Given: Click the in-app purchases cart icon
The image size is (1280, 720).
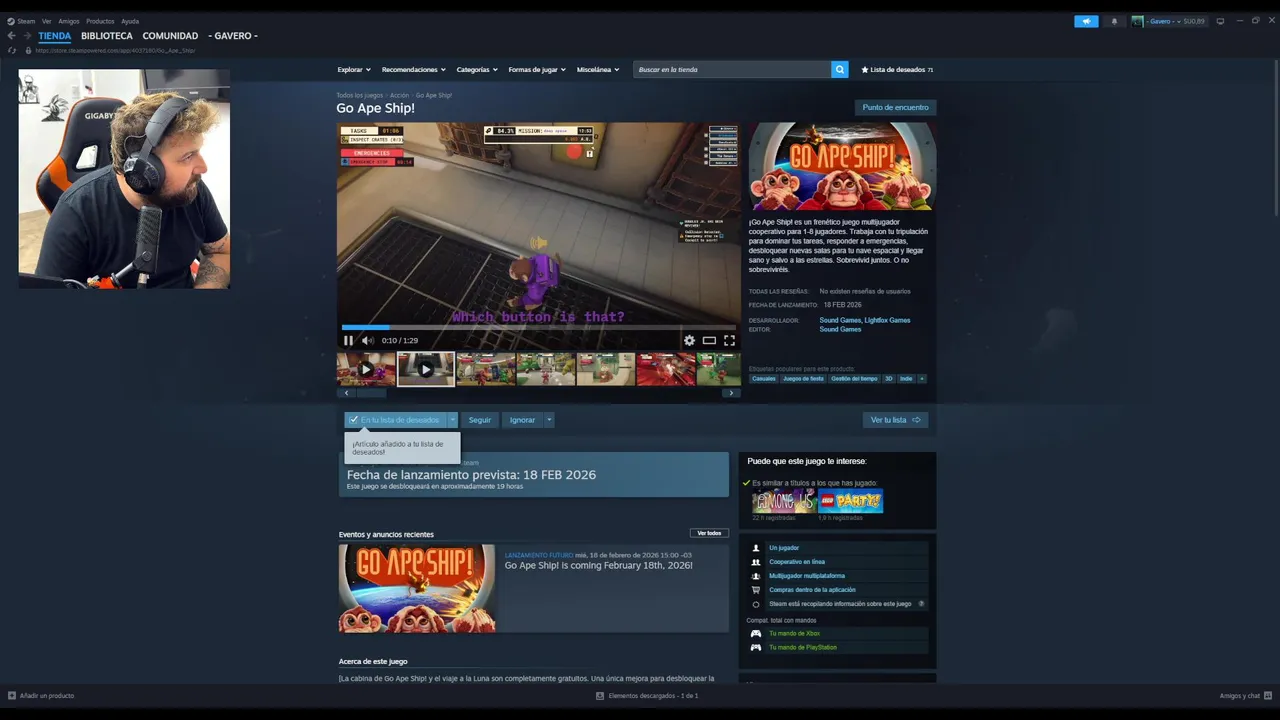Looking at the screenshot, I should coord(756,590).
